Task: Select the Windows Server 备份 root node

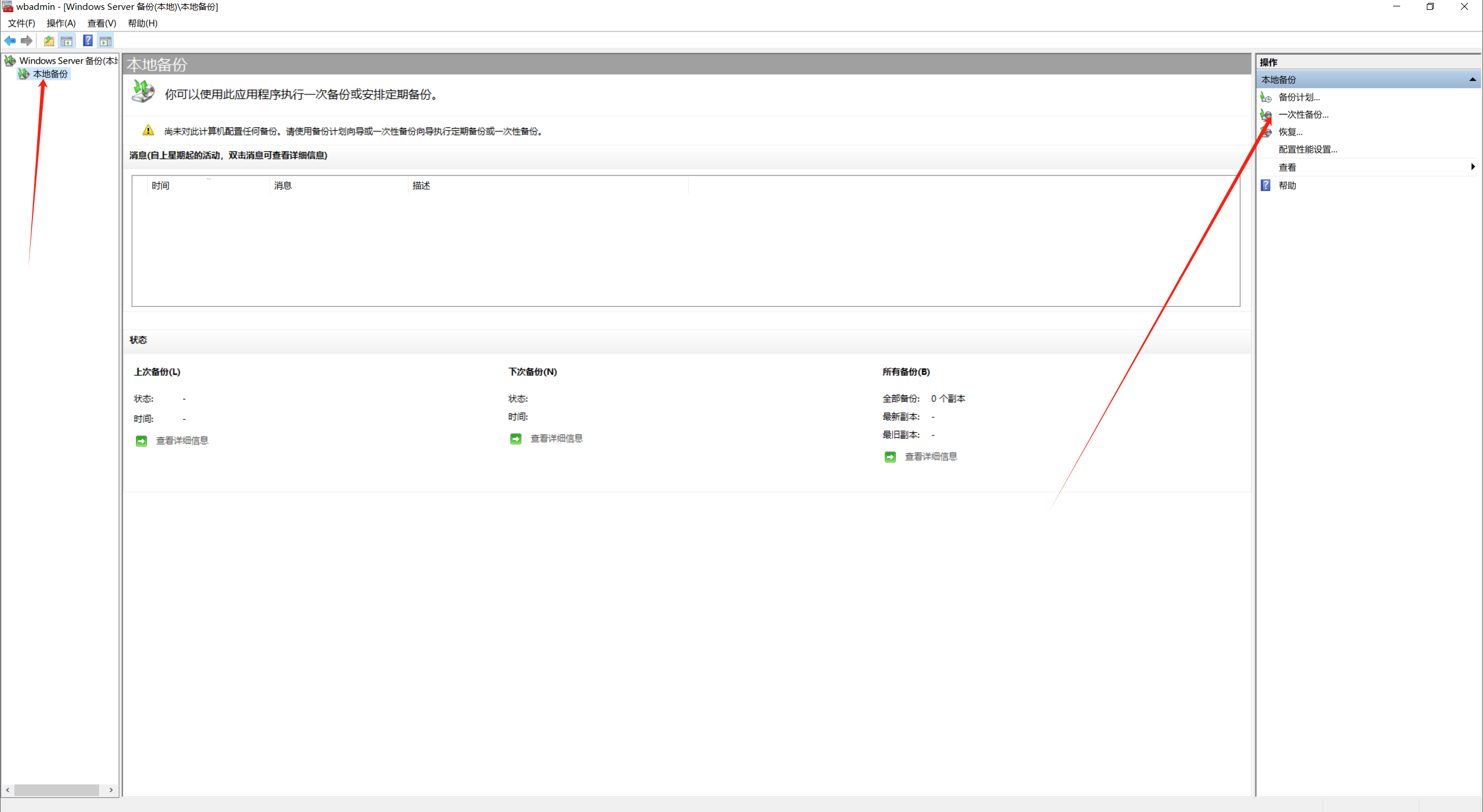Action: coord(68,60)
